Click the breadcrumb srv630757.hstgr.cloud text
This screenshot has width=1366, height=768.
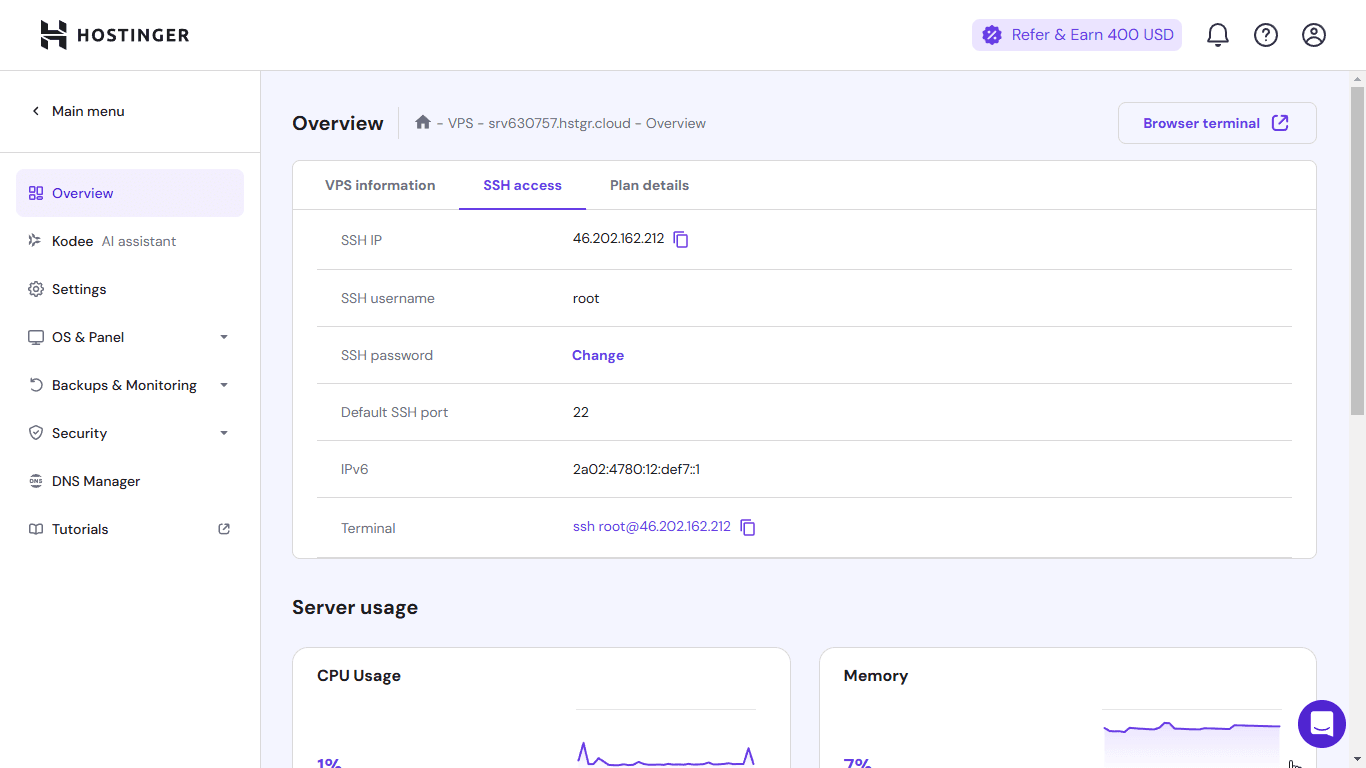559,123
